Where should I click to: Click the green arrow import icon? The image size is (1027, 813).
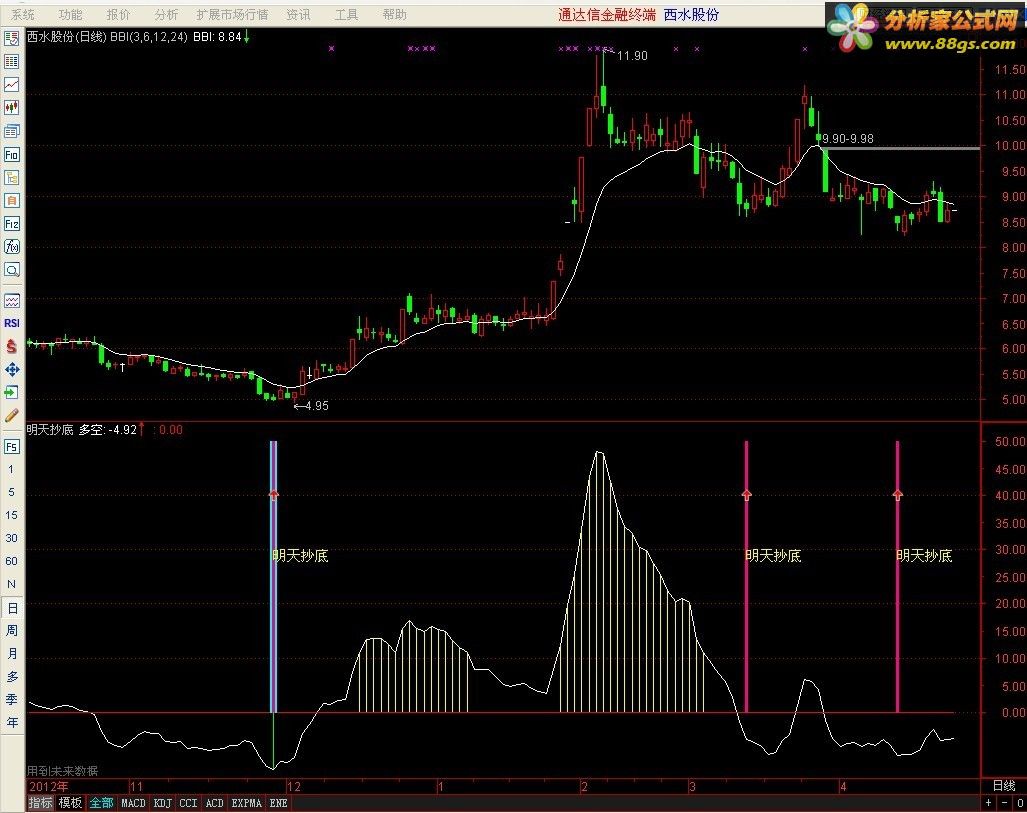click(12, 392)
